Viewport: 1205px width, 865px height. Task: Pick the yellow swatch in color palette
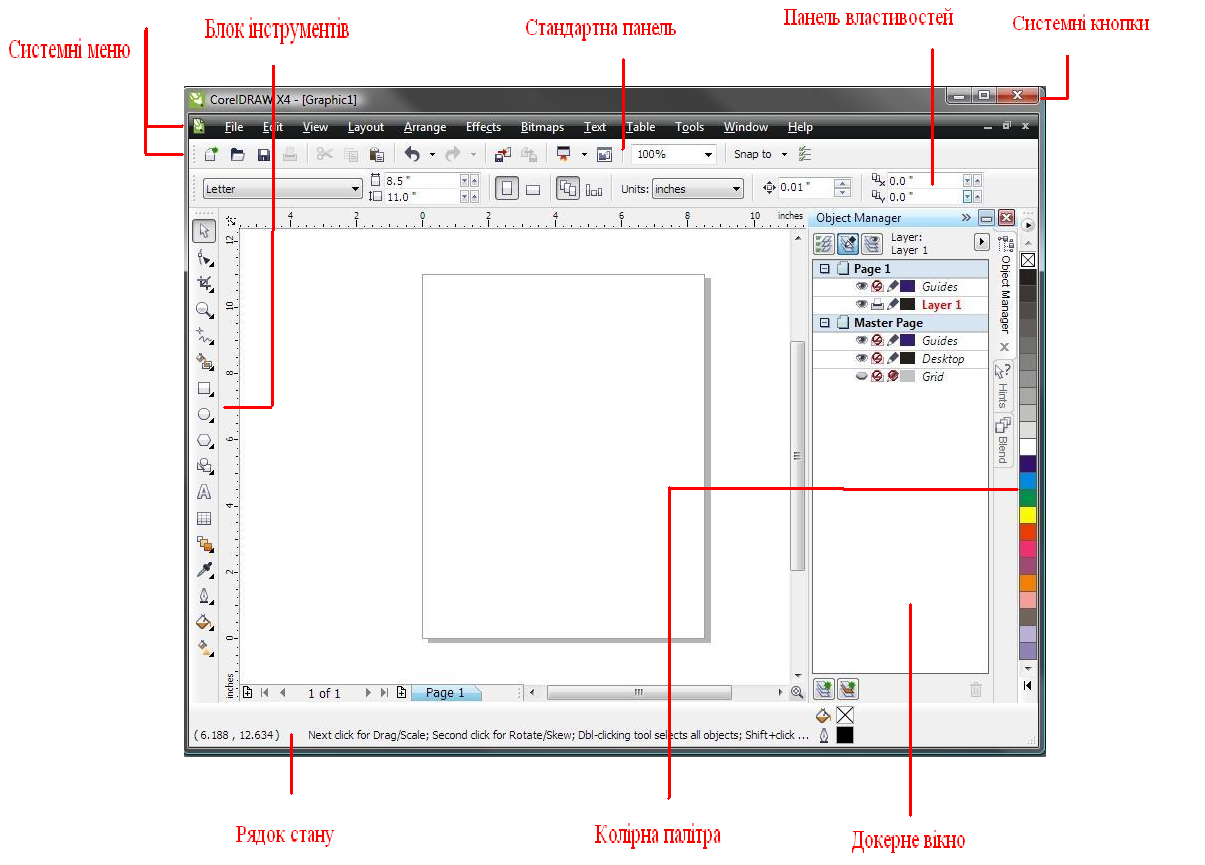1027,514
